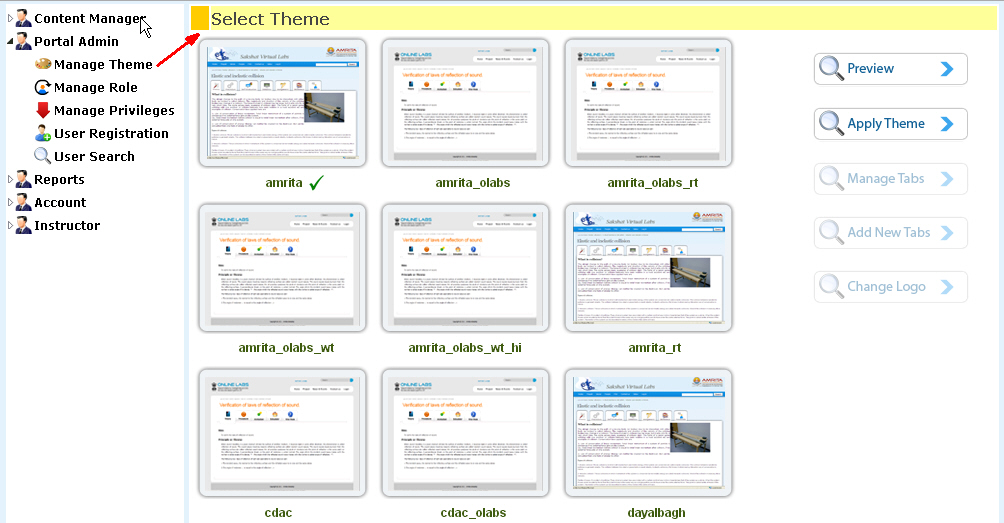Select the amrita_olabs_wt_hi theme thumbnail
Viewport: 1004px width, 523px height.
pos(466,268)
